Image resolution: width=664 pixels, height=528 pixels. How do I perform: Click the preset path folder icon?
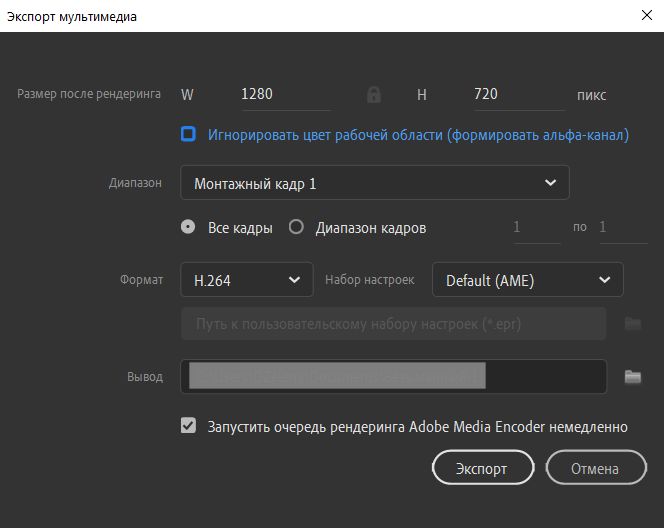click(x=632, y=324)
